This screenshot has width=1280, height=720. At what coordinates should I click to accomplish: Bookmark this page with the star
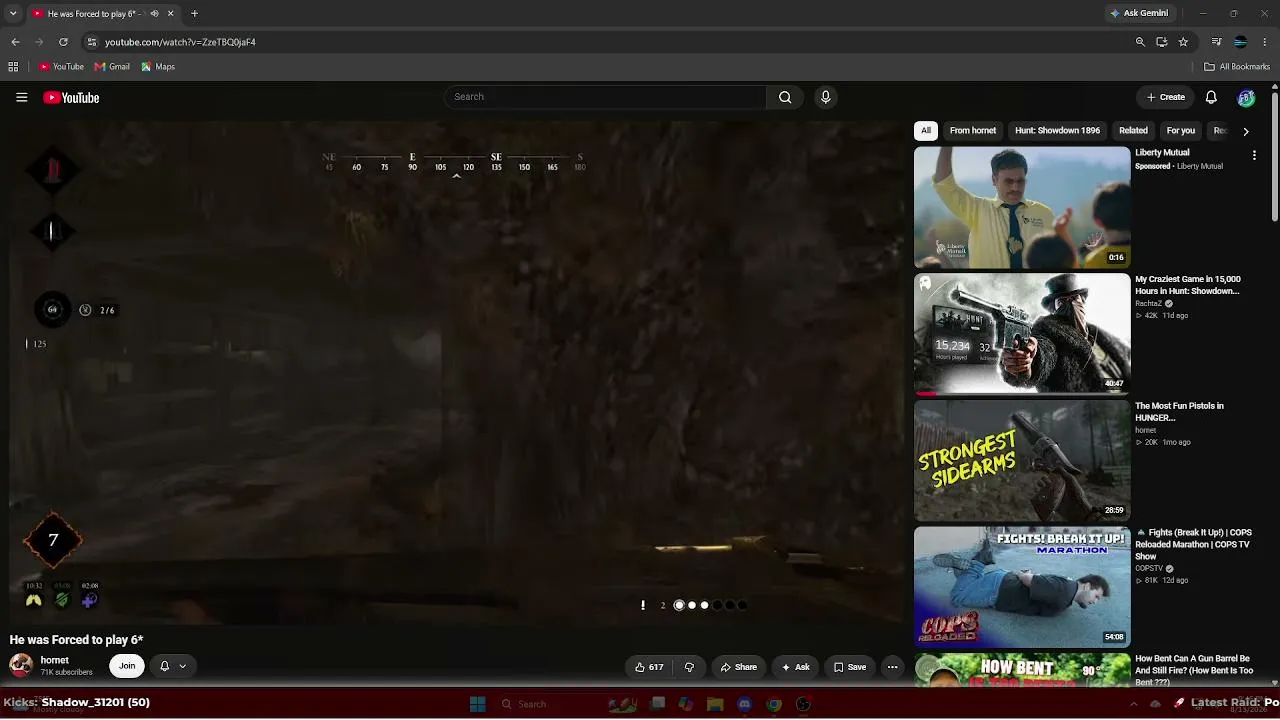click(x=1183, y=42)
